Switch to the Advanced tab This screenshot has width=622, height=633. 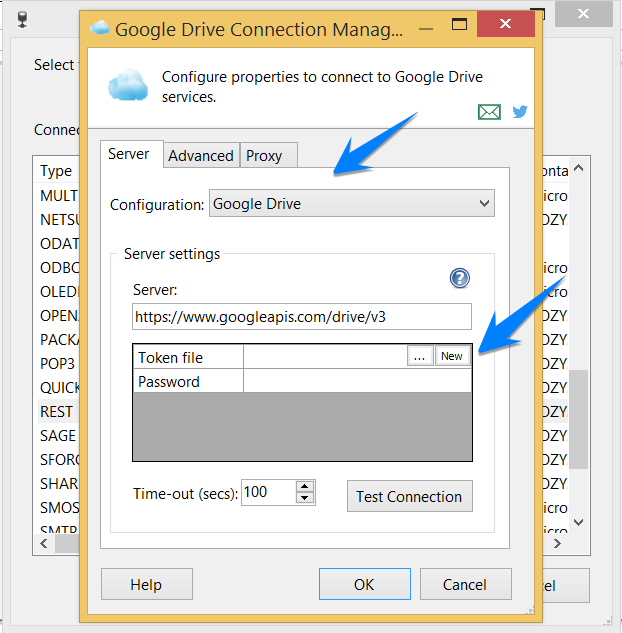201,155
